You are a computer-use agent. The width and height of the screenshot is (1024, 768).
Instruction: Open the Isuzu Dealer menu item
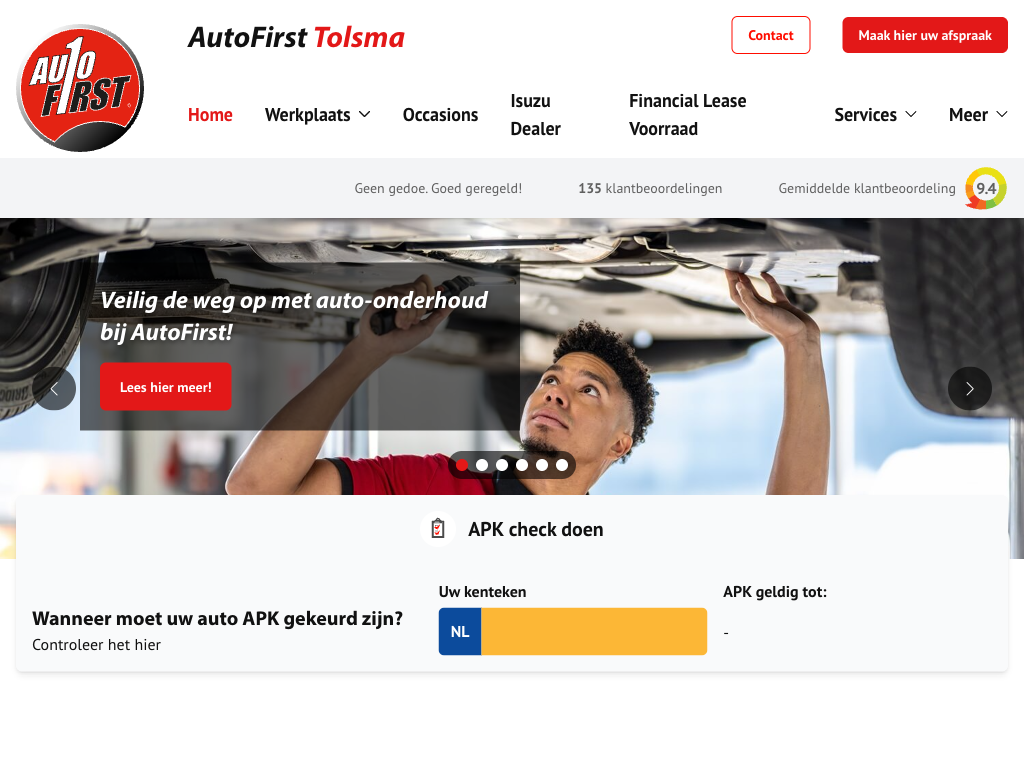tap(536, 115)
